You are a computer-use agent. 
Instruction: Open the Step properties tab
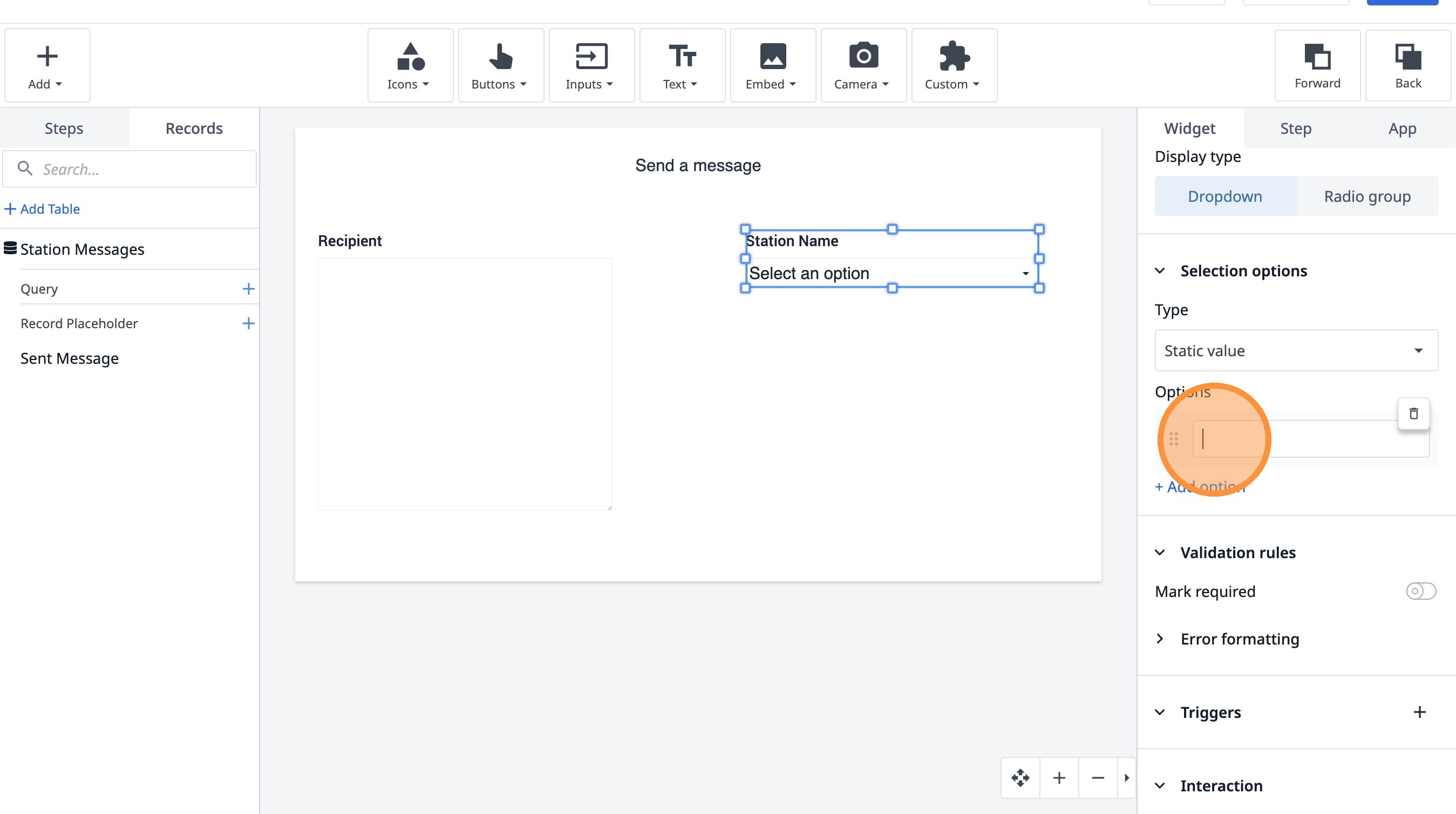point(1295,128)
